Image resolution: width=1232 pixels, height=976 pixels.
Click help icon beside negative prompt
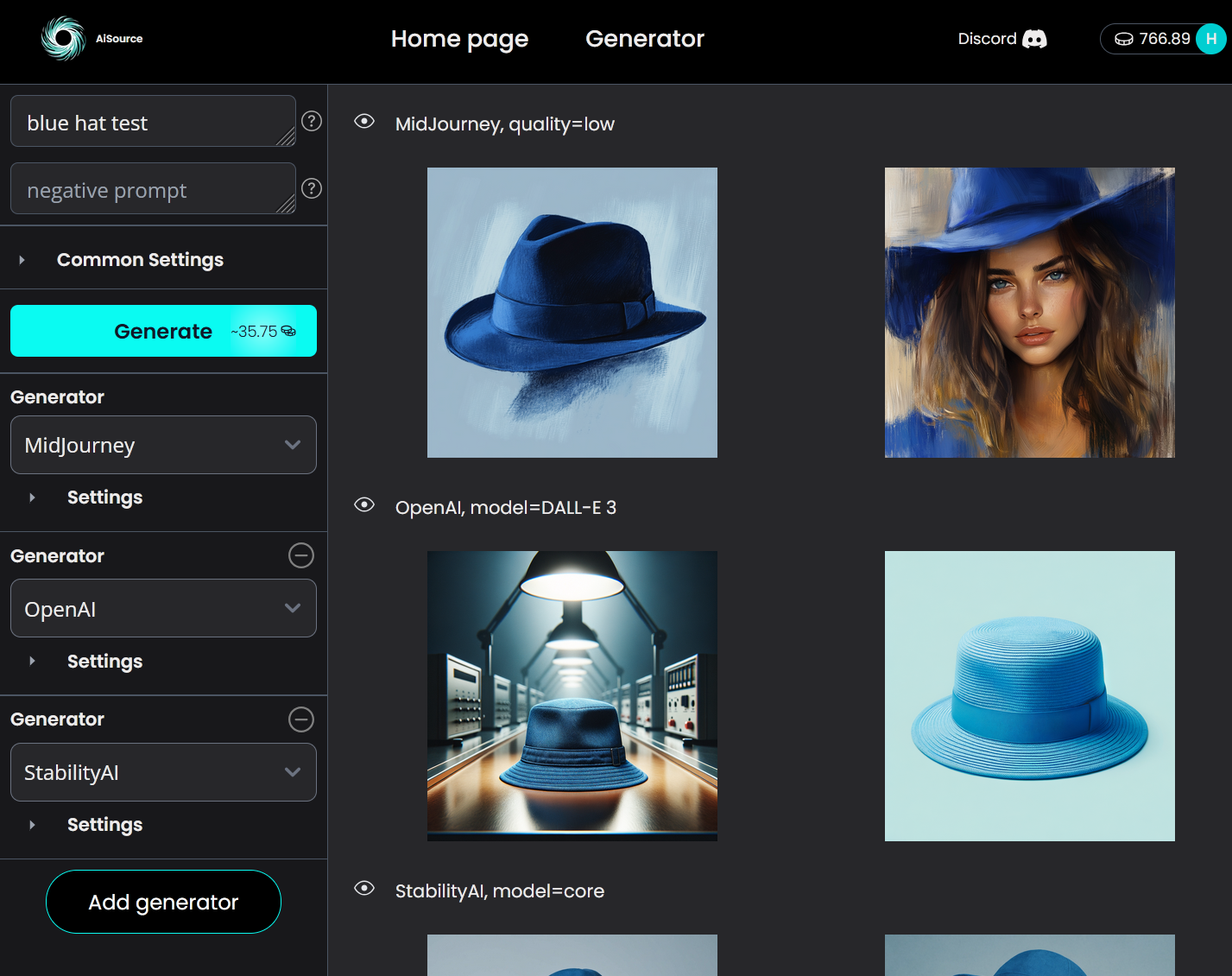pos(312,188)
